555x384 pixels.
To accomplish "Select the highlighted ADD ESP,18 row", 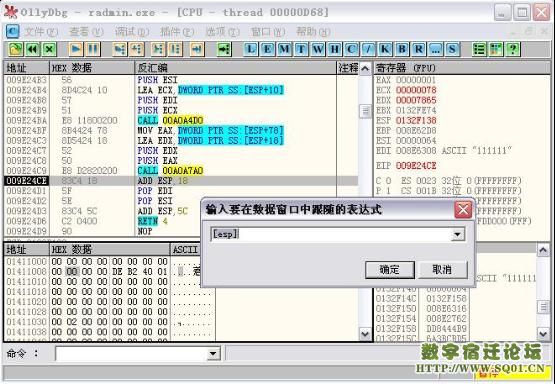I will [x=181, y=181].
